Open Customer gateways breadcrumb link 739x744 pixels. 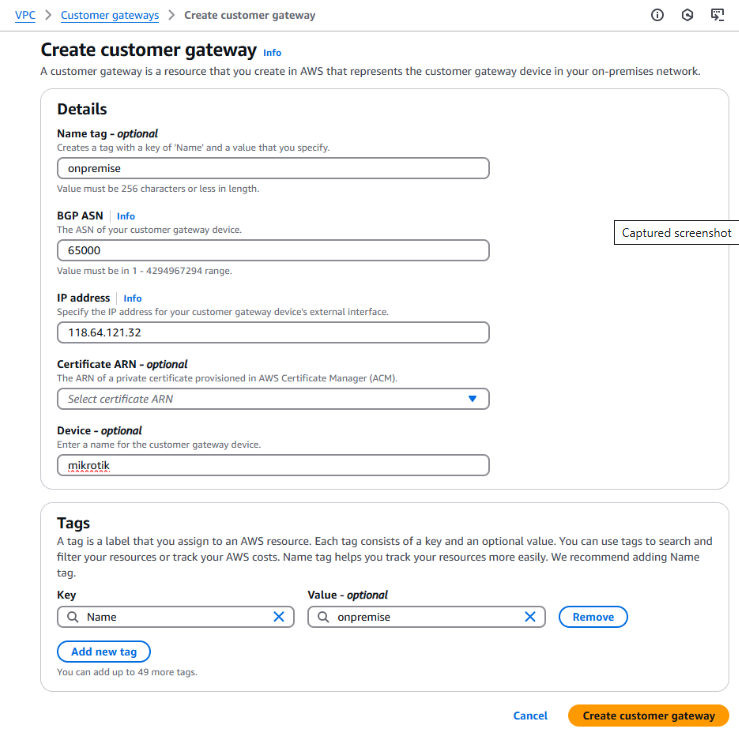click(x=110, y=15)
